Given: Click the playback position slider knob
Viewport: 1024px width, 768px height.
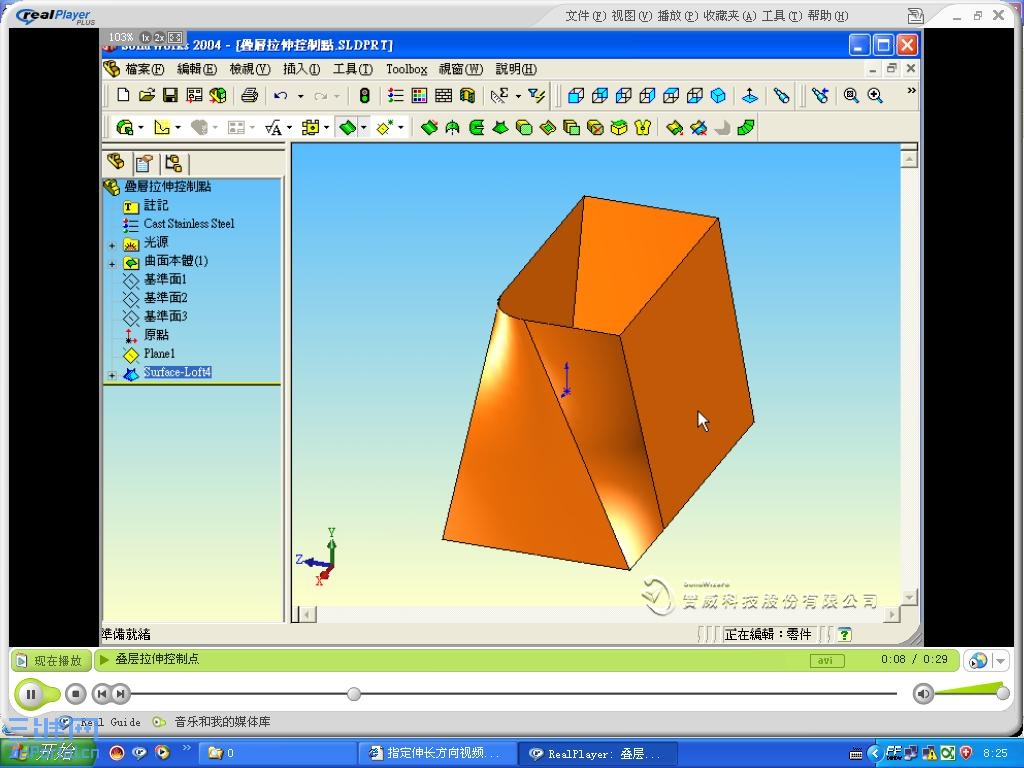Looking at the screenshot, I should click(x=354, y=694).
